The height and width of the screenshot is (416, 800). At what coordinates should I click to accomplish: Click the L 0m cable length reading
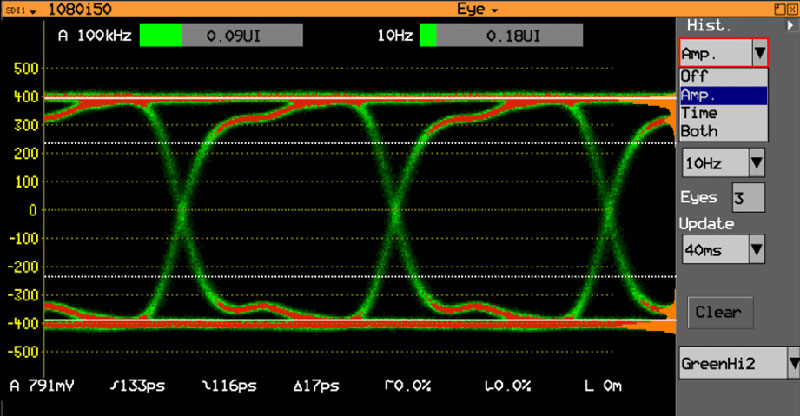pyautogui.click(x=603, y=386)
